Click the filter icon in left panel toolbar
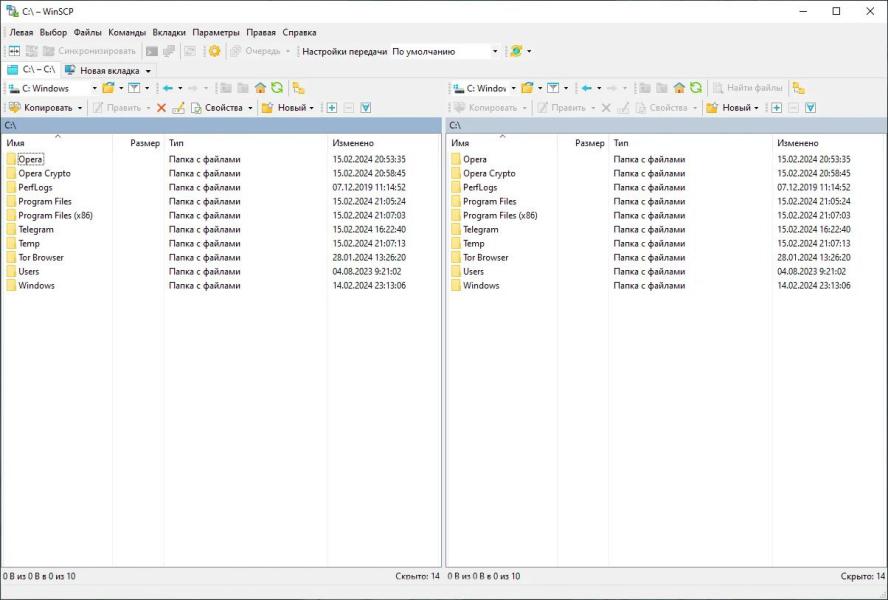 point(134,88)
